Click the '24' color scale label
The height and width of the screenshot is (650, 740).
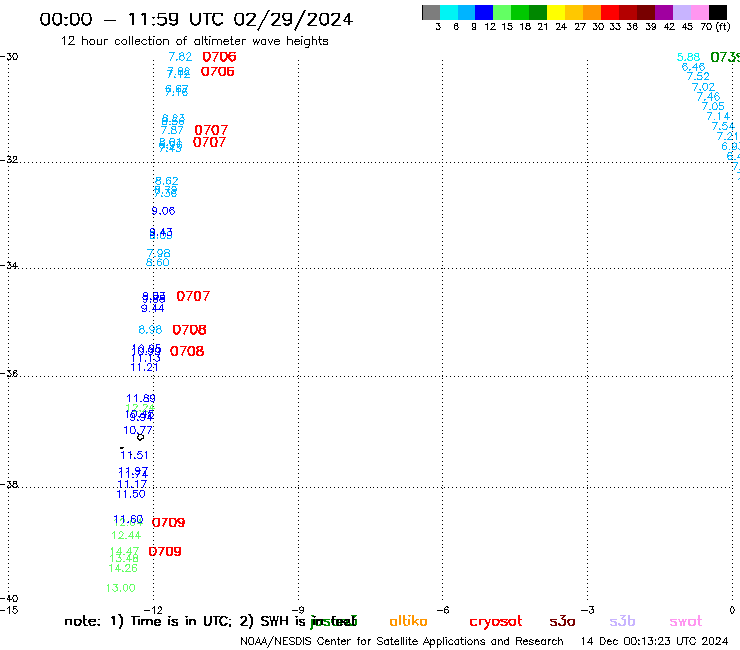tap(561, 27)
